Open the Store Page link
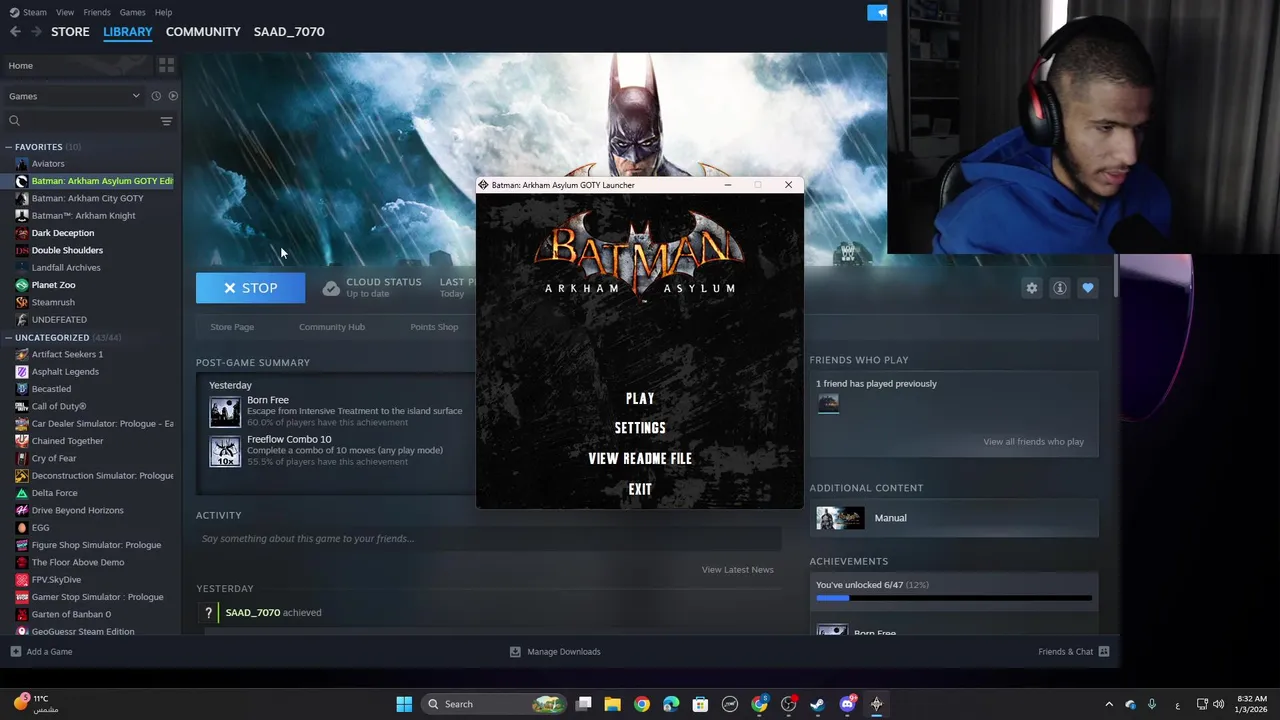This screenshot has width=1280, height=720. coord(232,327)
